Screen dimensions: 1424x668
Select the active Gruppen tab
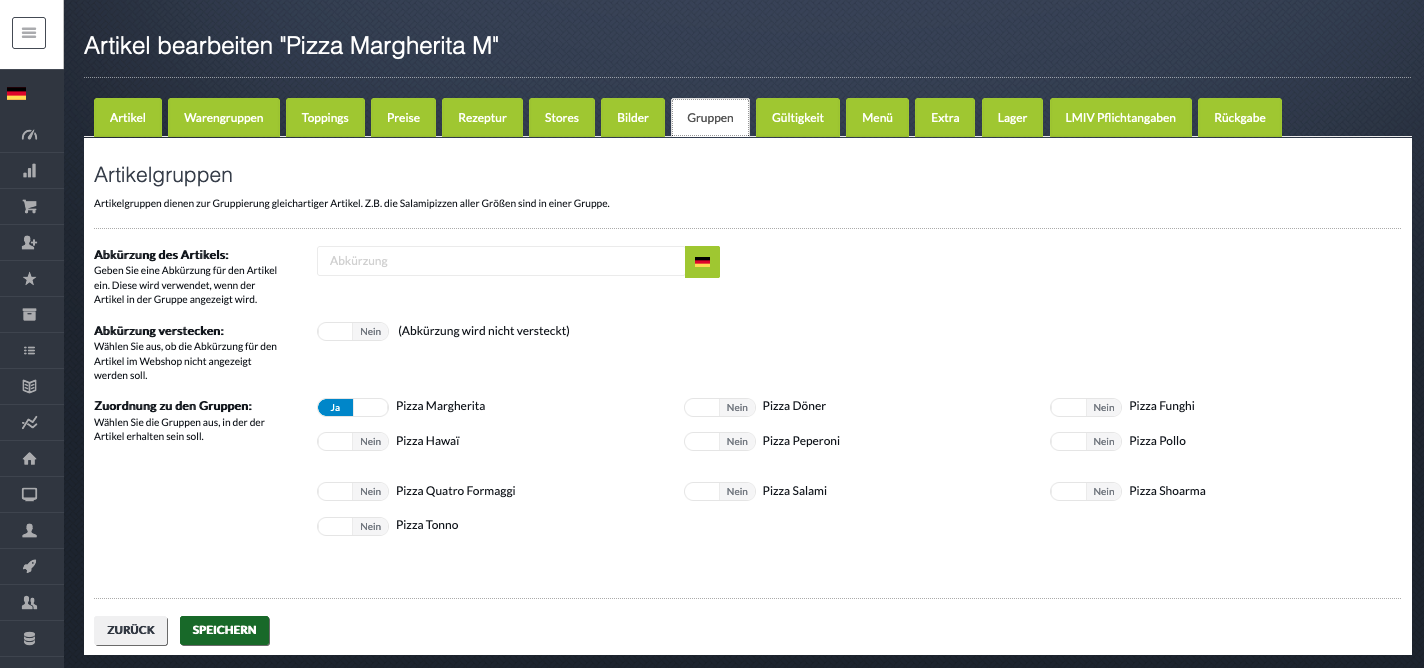click(710, 117)
